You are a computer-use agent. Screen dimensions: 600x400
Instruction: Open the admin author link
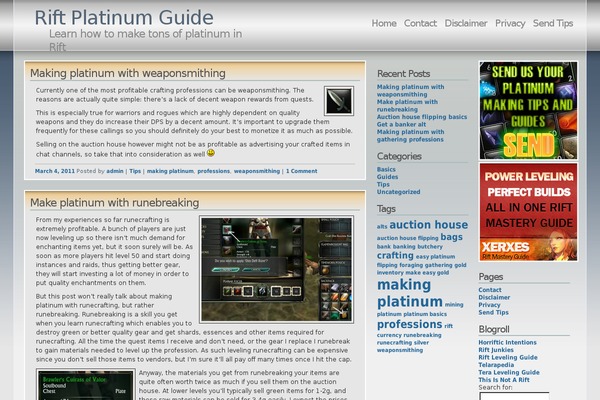(115, 171)
